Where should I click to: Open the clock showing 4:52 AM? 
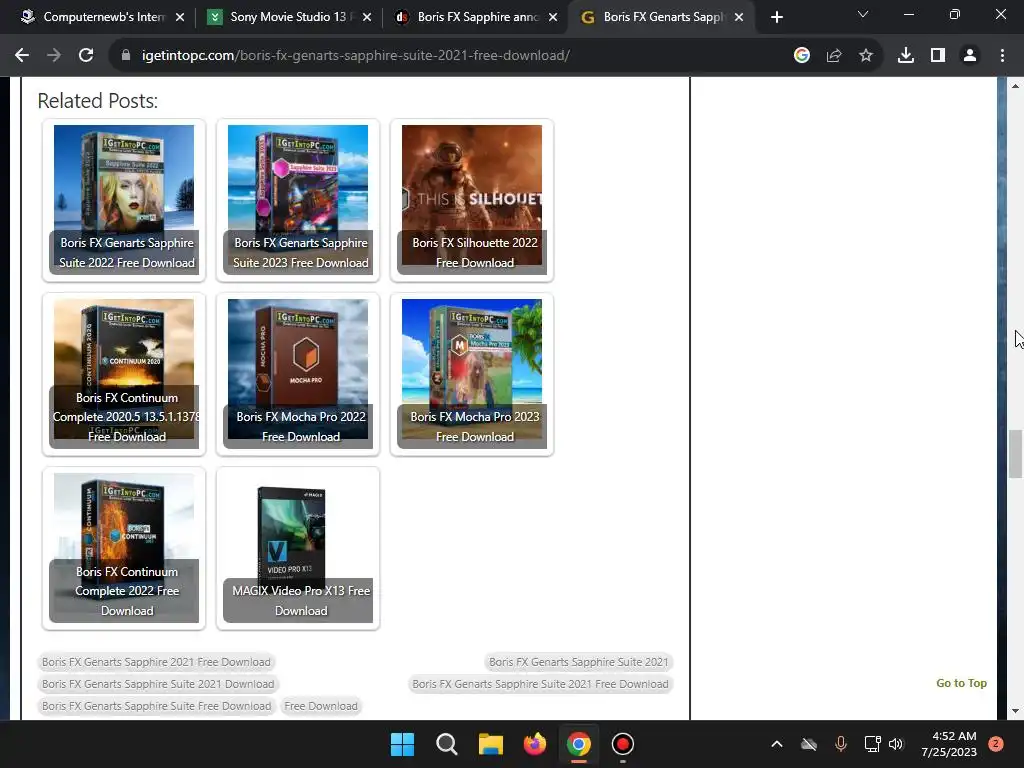tap(949, 744)
